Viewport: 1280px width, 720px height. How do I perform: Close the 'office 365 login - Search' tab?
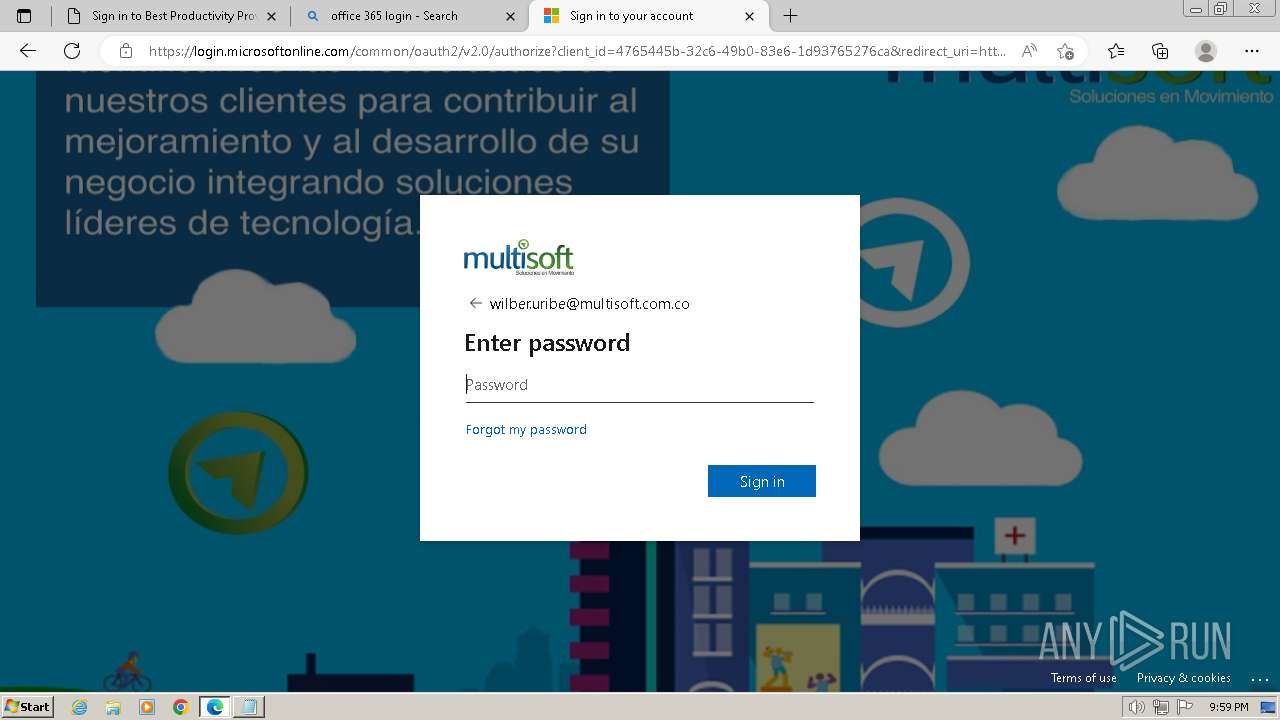tap(511, 16)
